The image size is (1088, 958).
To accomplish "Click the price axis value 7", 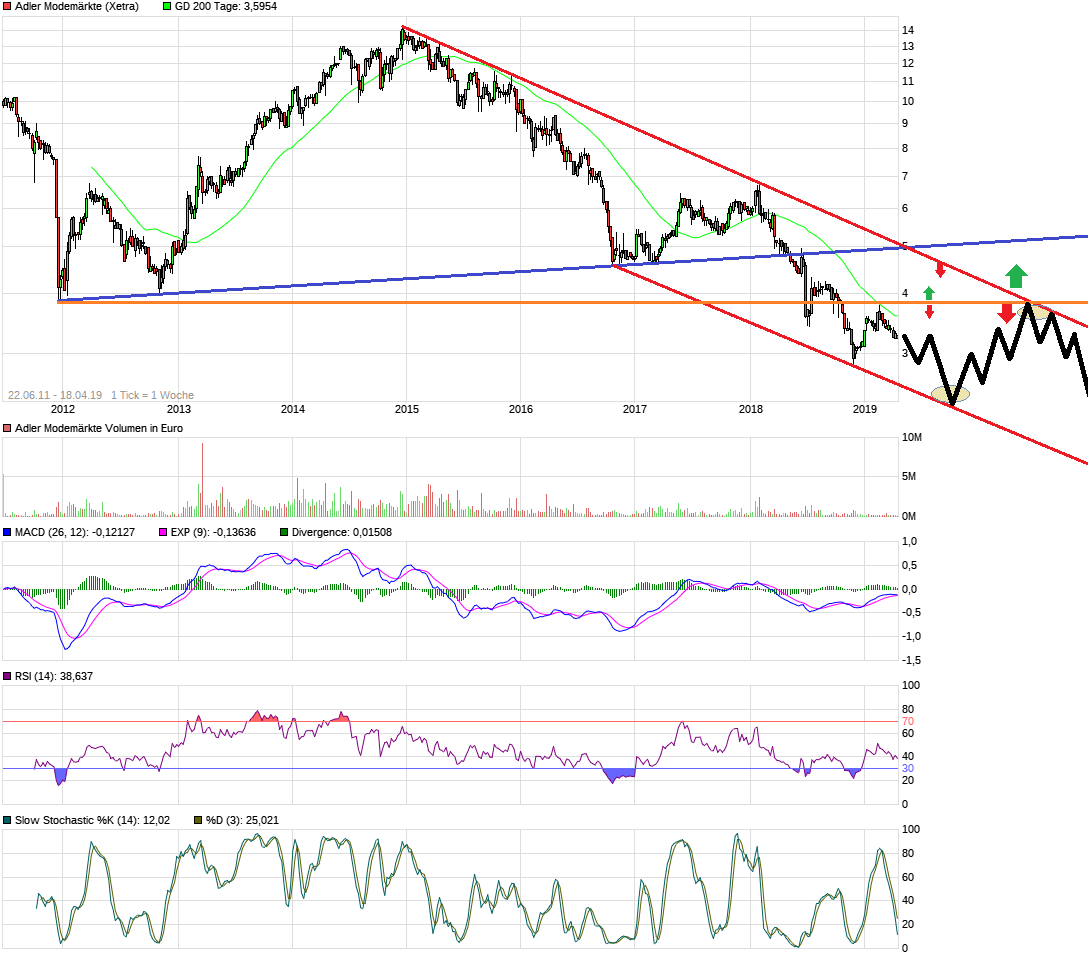I will [905, 176].
